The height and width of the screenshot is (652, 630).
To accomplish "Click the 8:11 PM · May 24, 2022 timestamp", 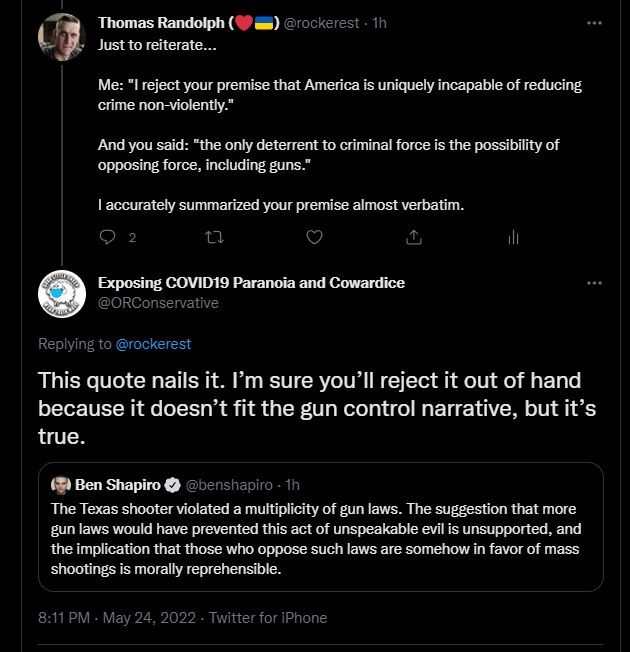I will tap(117, 618).
